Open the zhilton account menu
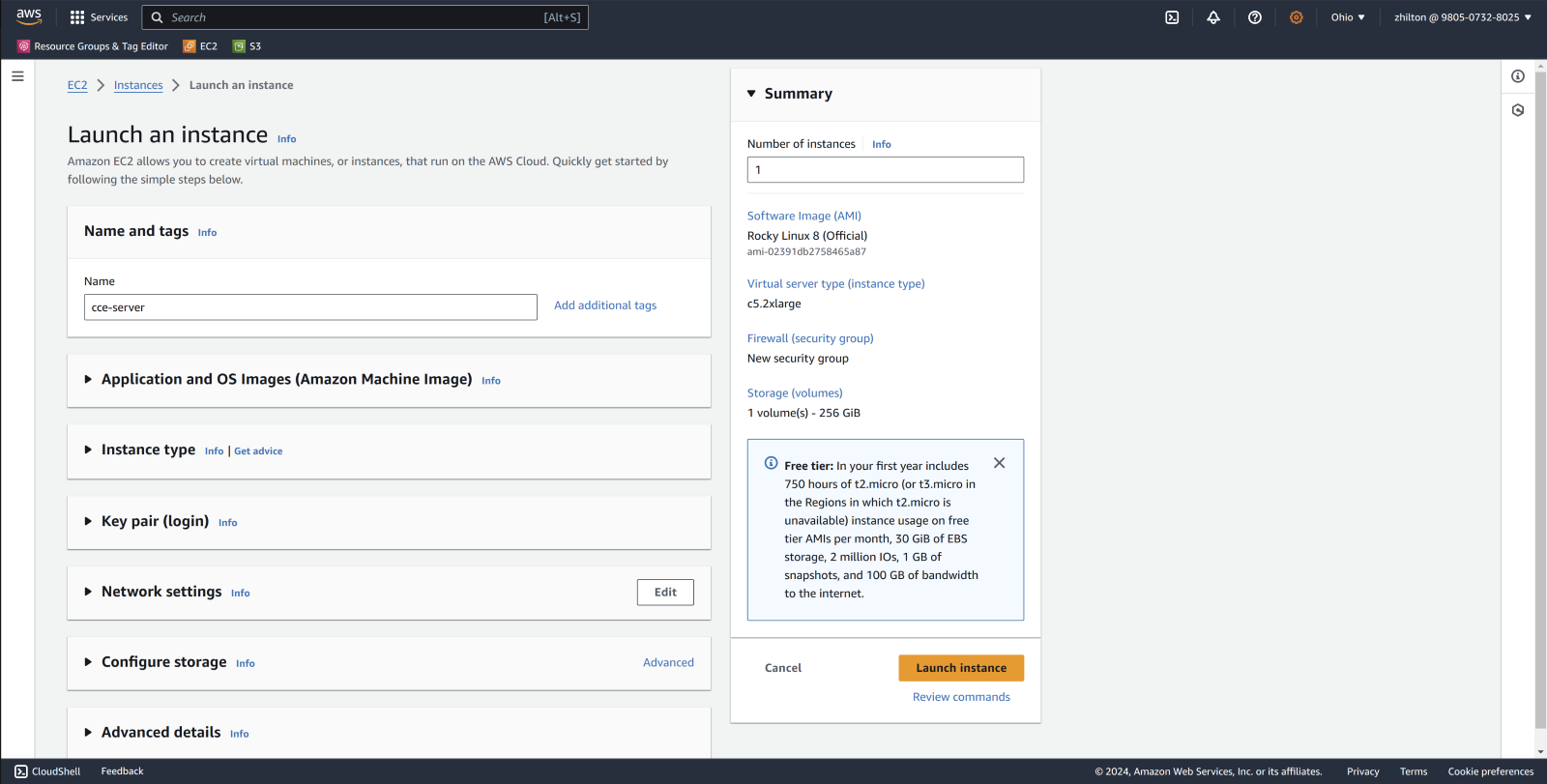This screenshot has height=784, width=1547. point(1462,17)
